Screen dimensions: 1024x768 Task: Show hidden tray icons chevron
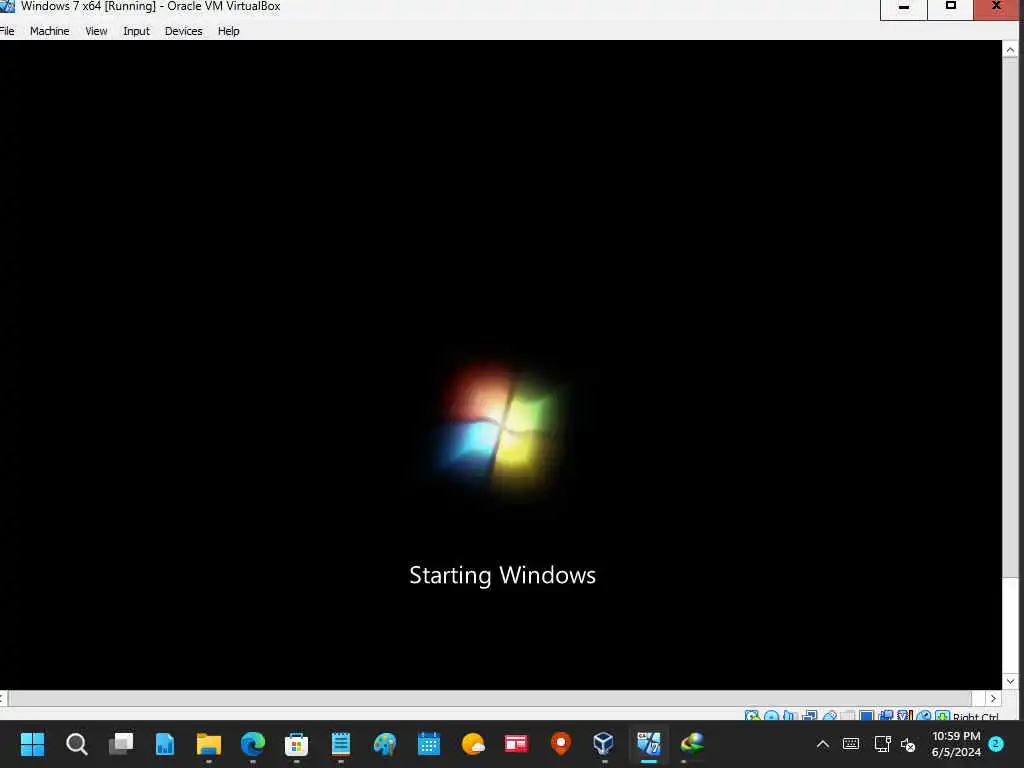pyautogui.click(x=823, y=744)
